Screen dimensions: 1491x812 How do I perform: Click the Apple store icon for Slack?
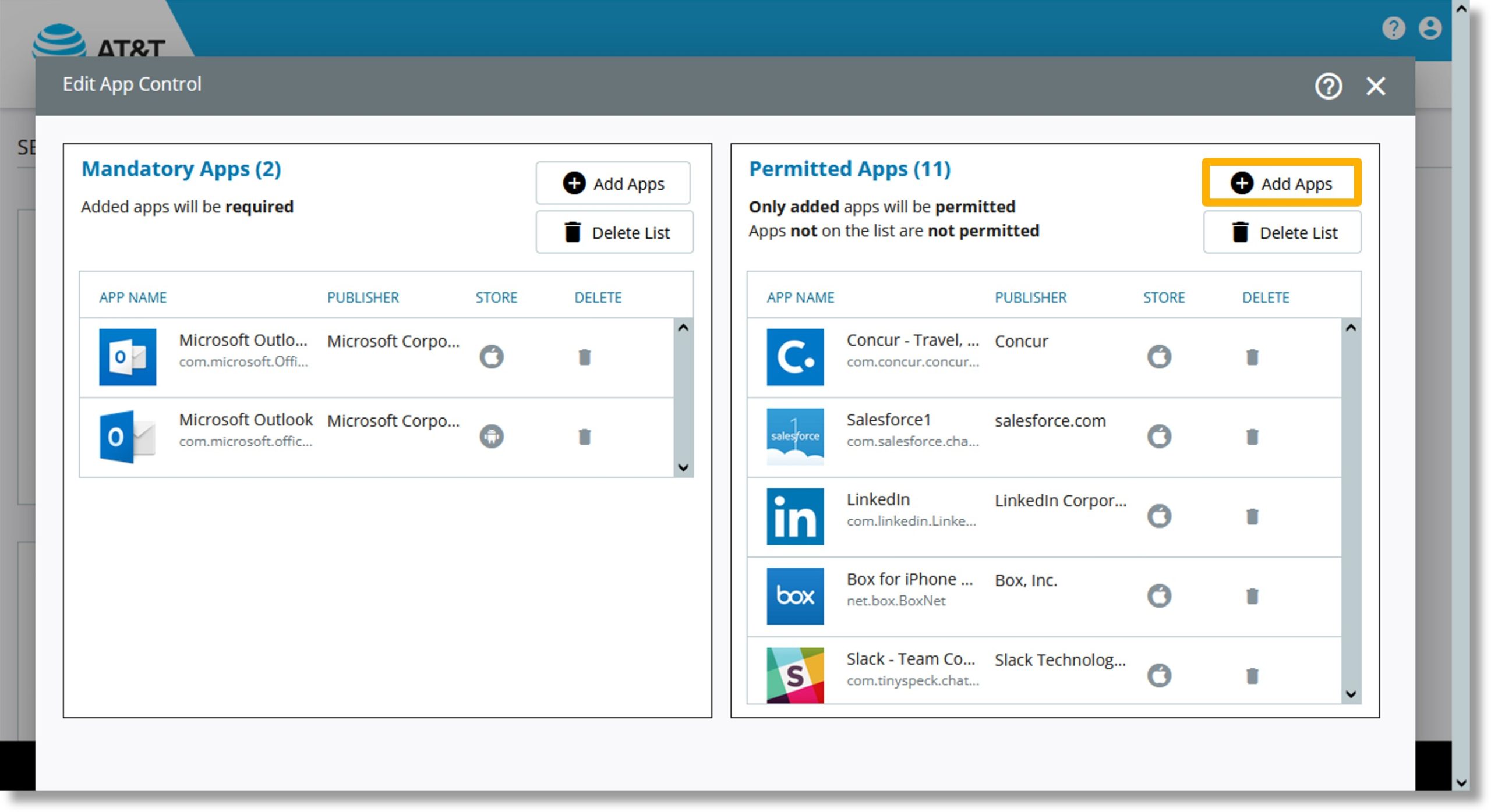pyautogui.click(x=1160, y=675)
